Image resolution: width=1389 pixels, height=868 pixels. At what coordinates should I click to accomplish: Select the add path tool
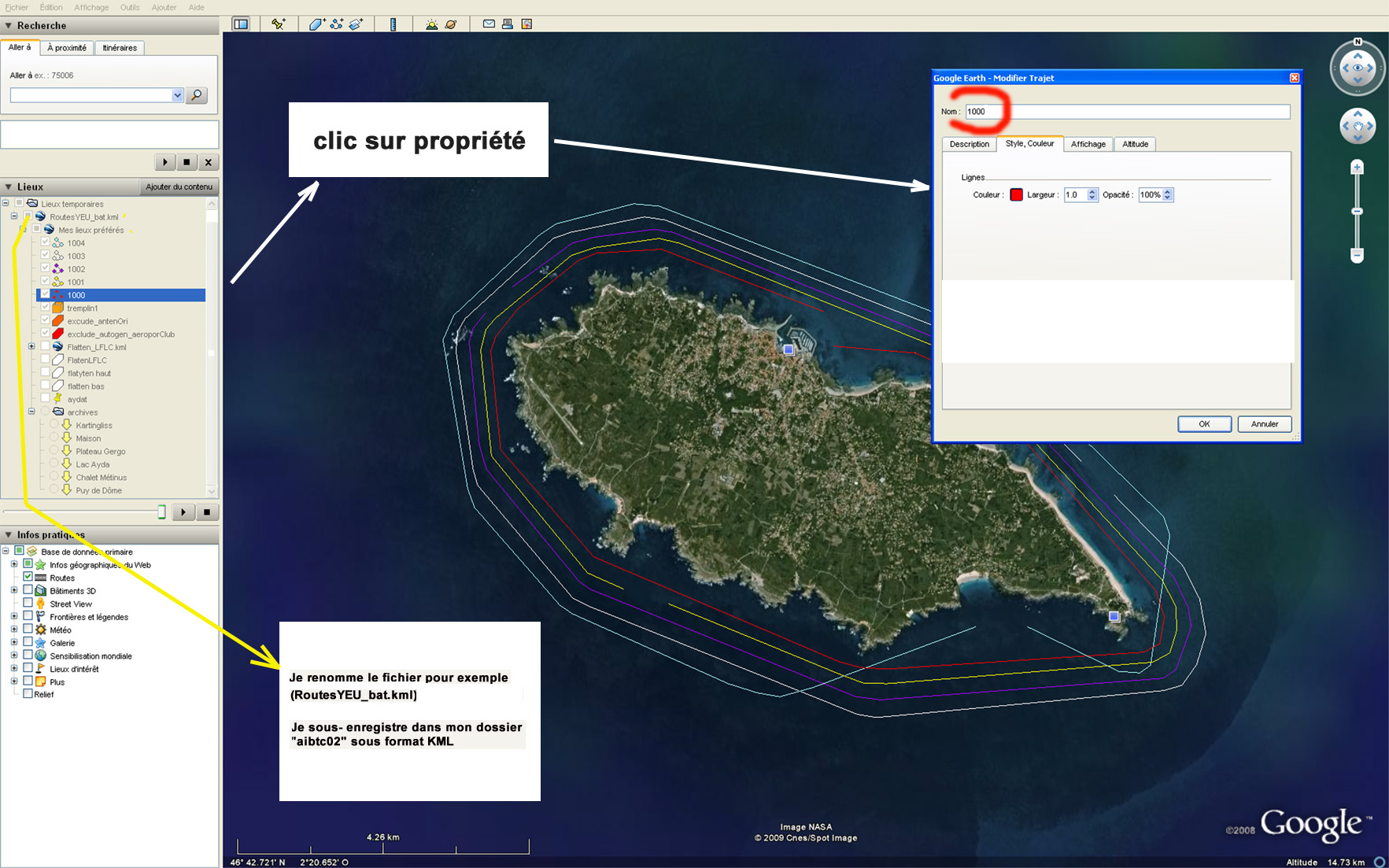tap(337, 24)
